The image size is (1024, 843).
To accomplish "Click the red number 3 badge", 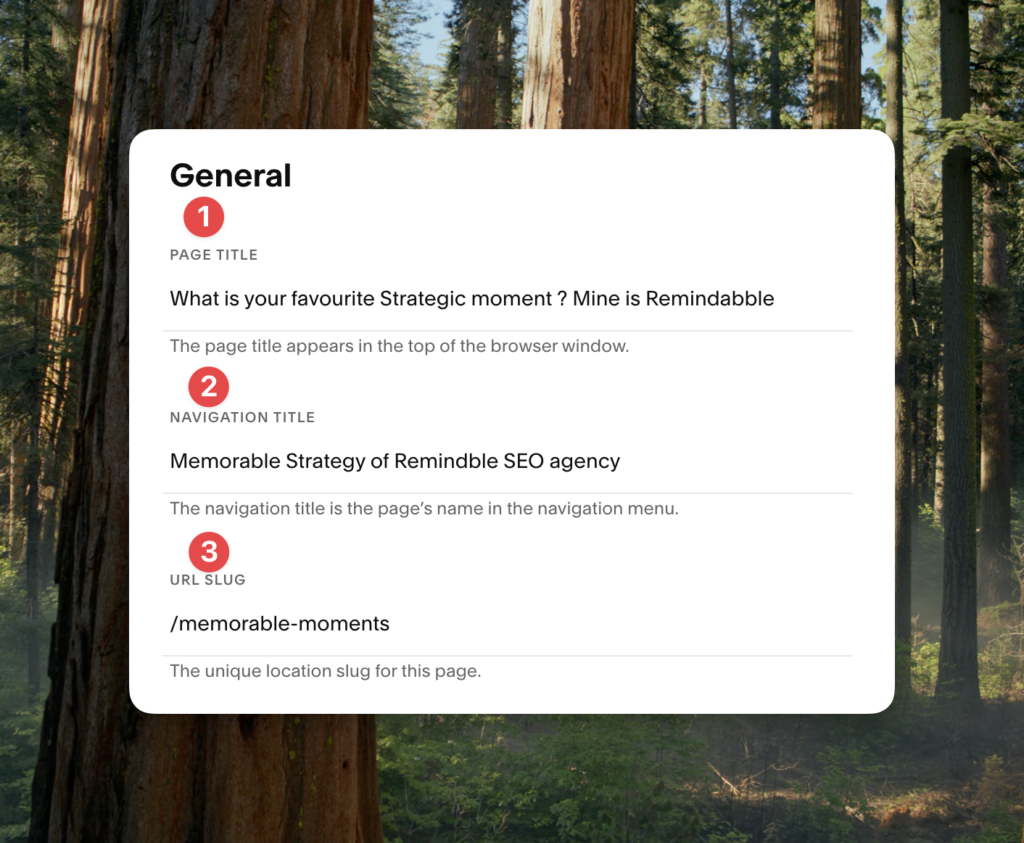I will 209,552.
